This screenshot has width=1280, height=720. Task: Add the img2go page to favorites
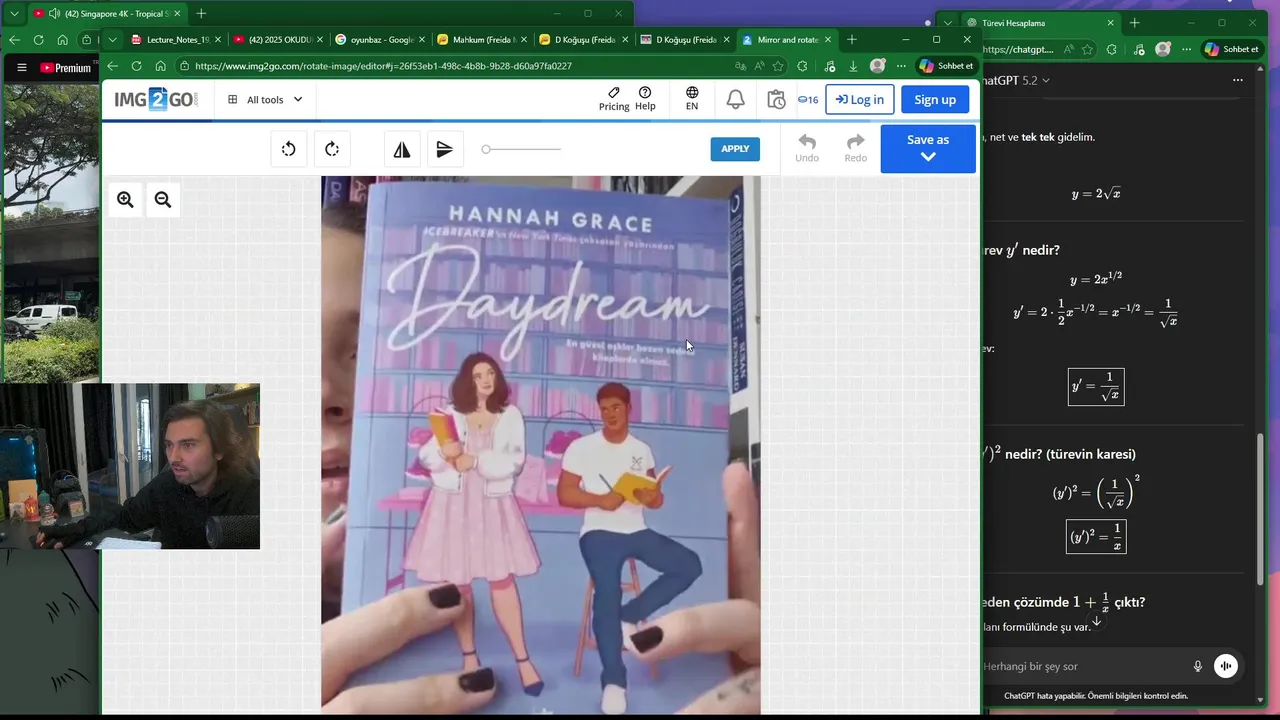click(778, 66)
